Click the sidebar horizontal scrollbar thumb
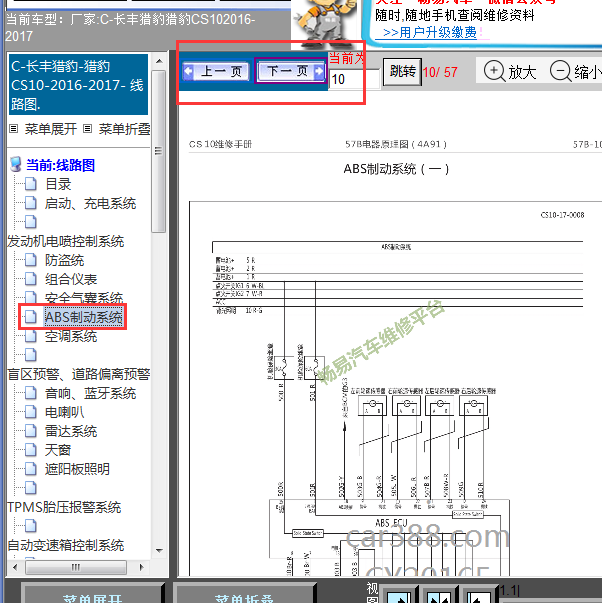 pos(76,567)
